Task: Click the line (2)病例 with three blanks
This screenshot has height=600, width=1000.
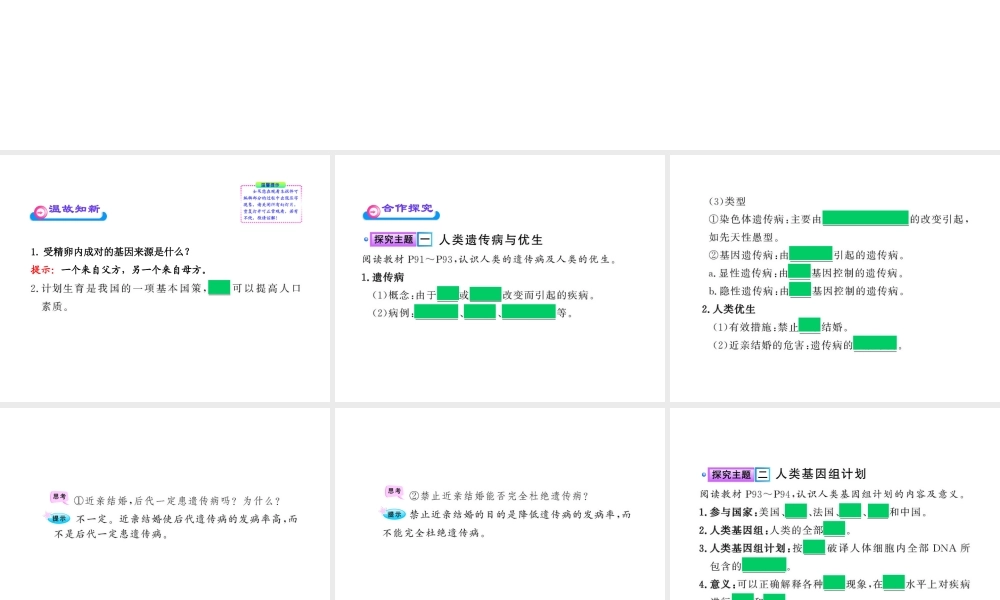Action: coord(473,312)
